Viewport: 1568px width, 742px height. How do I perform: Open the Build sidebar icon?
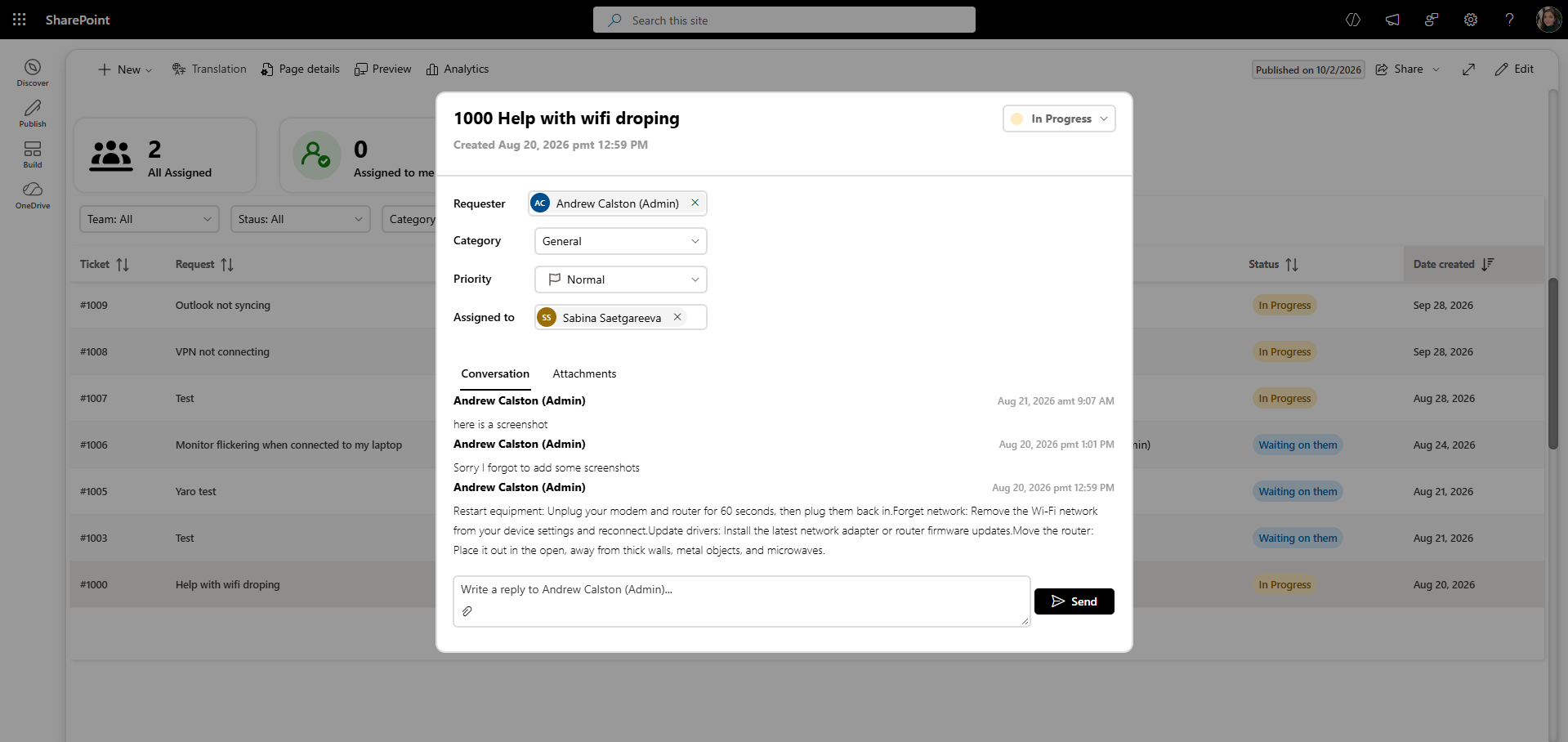33,154
